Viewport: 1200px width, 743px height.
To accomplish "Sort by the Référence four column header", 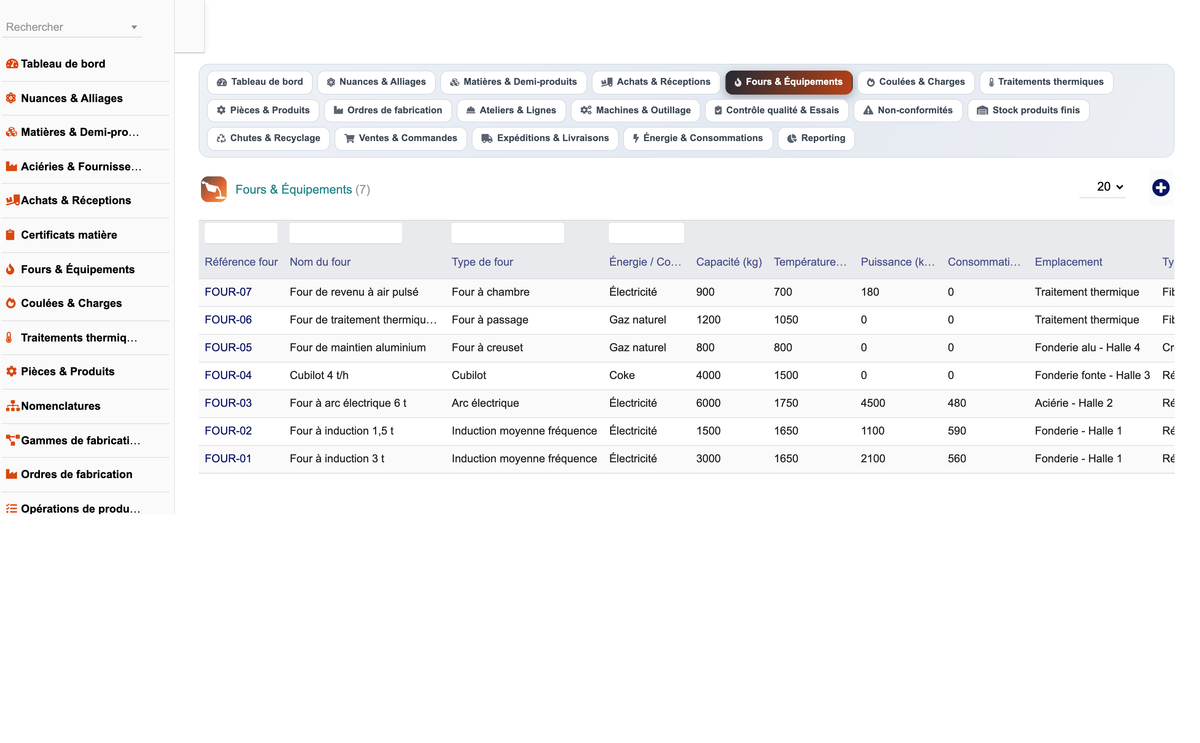I will click(241, 262).
